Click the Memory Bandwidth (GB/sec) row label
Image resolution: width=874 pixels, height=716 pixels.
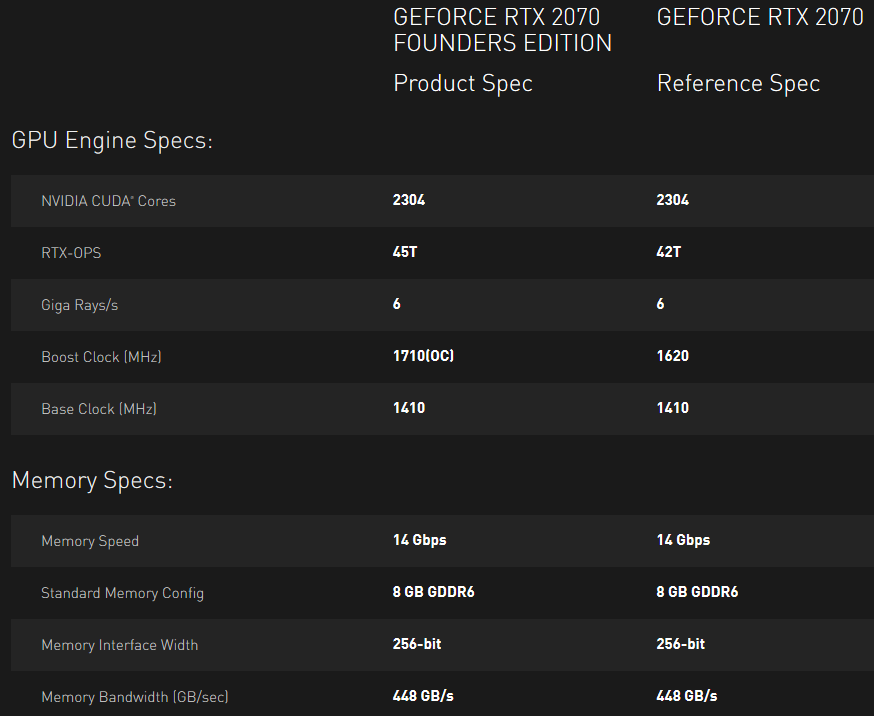coord(134,697)
